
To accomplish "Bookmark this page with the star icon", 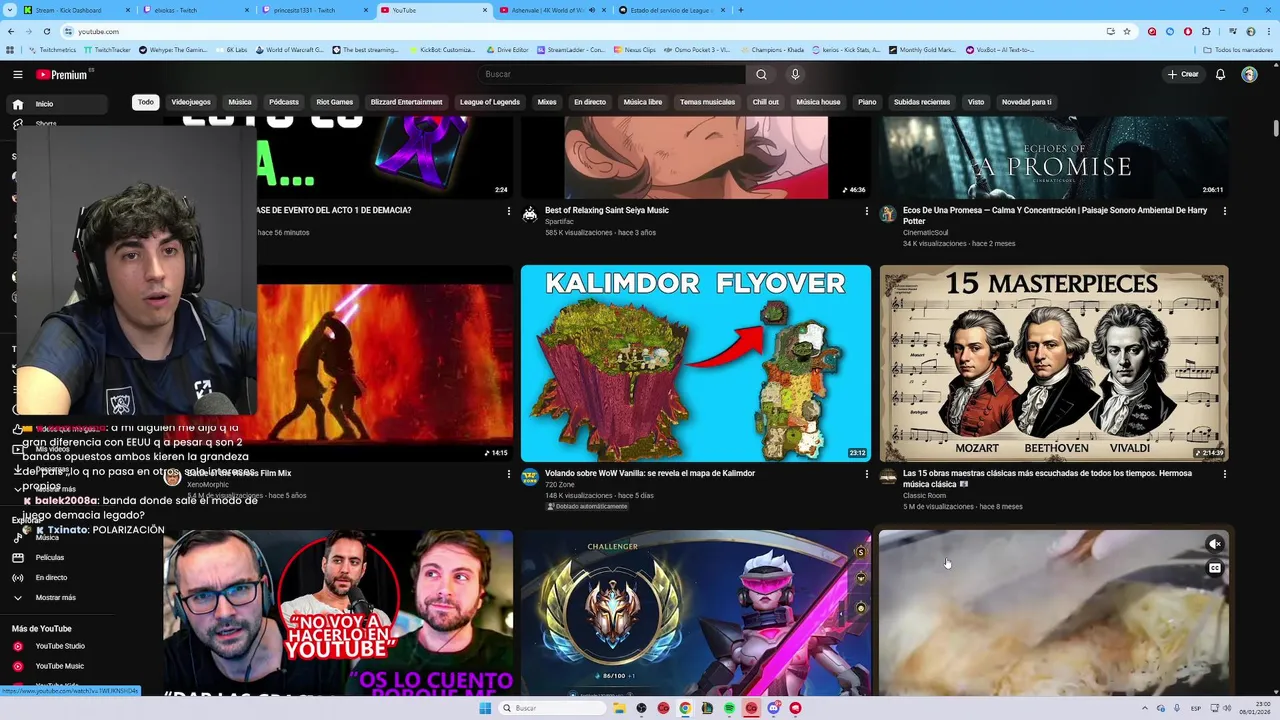I will click(x=1127, y=31).
